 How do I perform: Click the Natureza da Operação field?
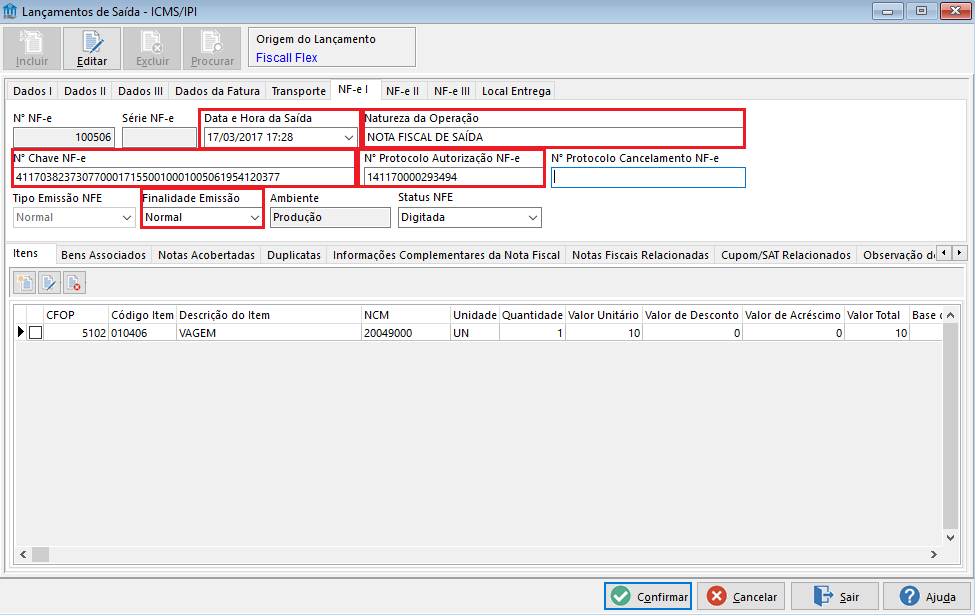pos(553,137)
